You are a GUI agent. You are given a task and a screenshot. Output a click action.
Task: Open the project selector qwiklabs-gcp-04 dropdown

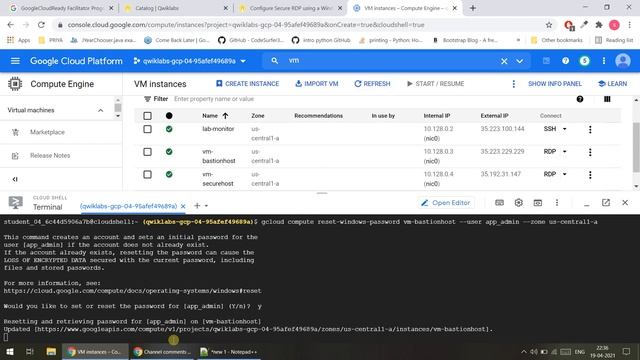[x=190, y=61]
